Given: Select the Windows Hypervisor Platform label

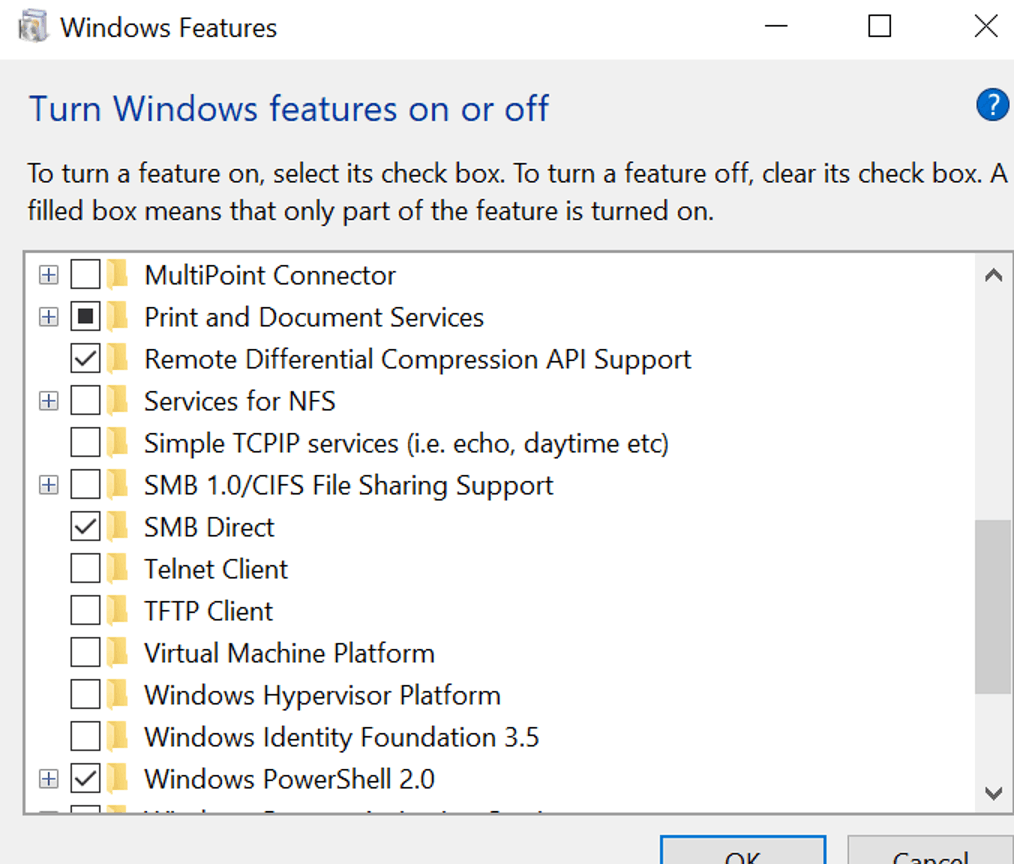Looking at the screenshot, I should click(322, 696).
